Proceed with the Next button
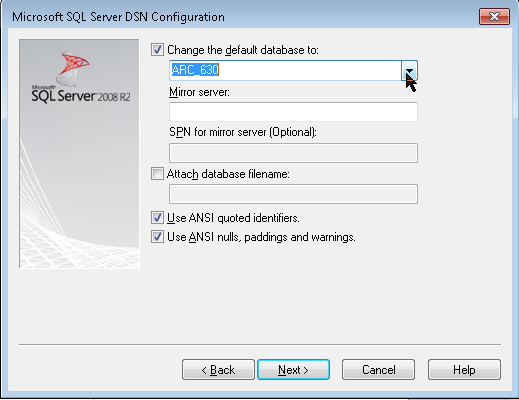The width and height of the screenshot is (519, 400). click(294, 369)
